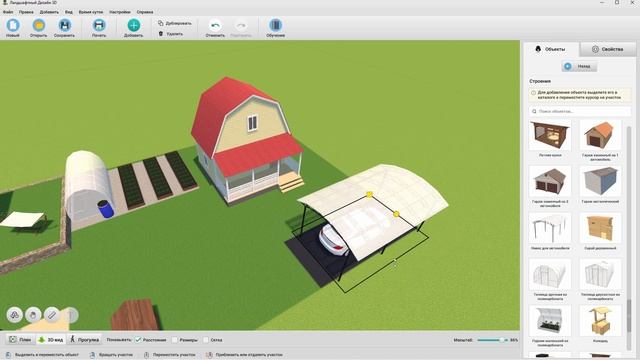Click the first yellow handle on the carport
Image resolution: width=640 pixels, height=360 pixels.
point(369,194)
